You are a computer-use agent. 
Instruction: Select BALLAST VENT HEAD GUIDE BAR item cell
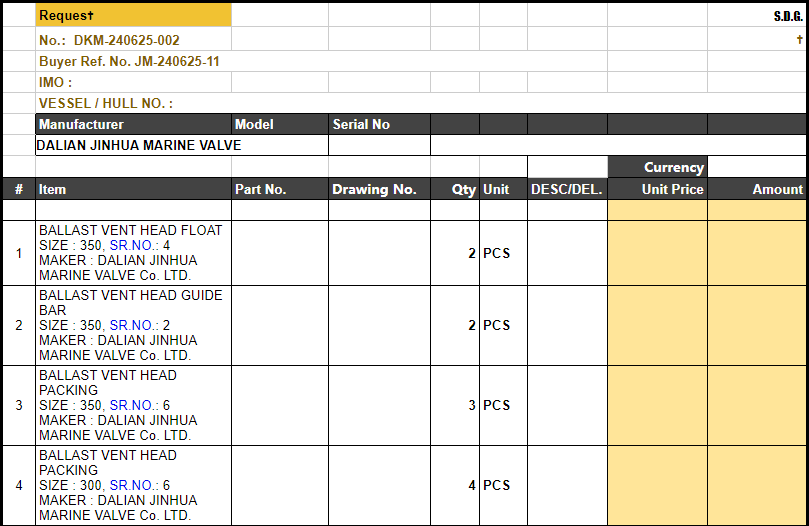(x=133, y=325)
